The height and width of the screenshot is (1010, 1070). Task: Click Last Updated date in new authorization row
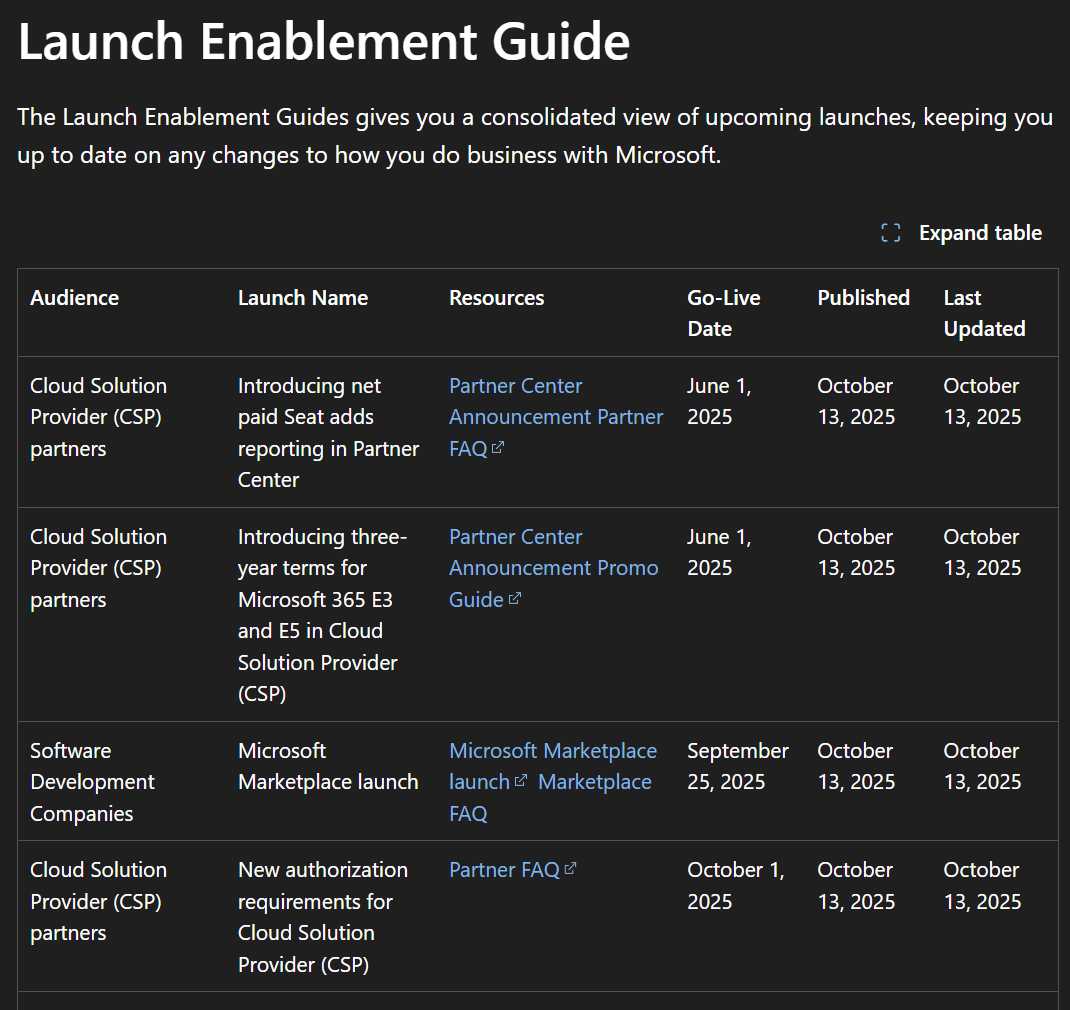coord(983,885)
